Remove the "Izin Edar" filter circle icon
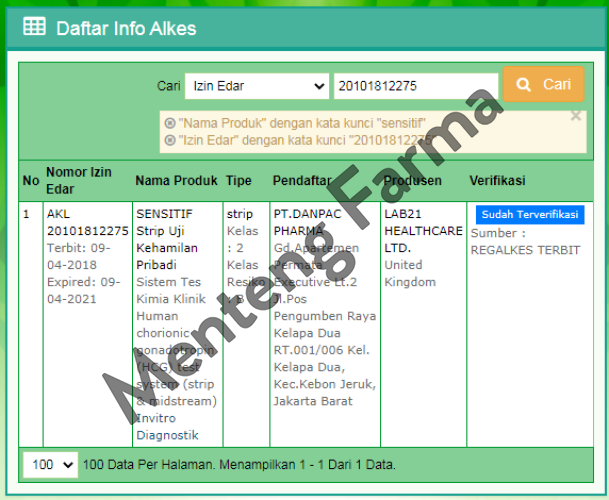Image resolution: width=609 pixels, height=500 pixels. (170, 140)
